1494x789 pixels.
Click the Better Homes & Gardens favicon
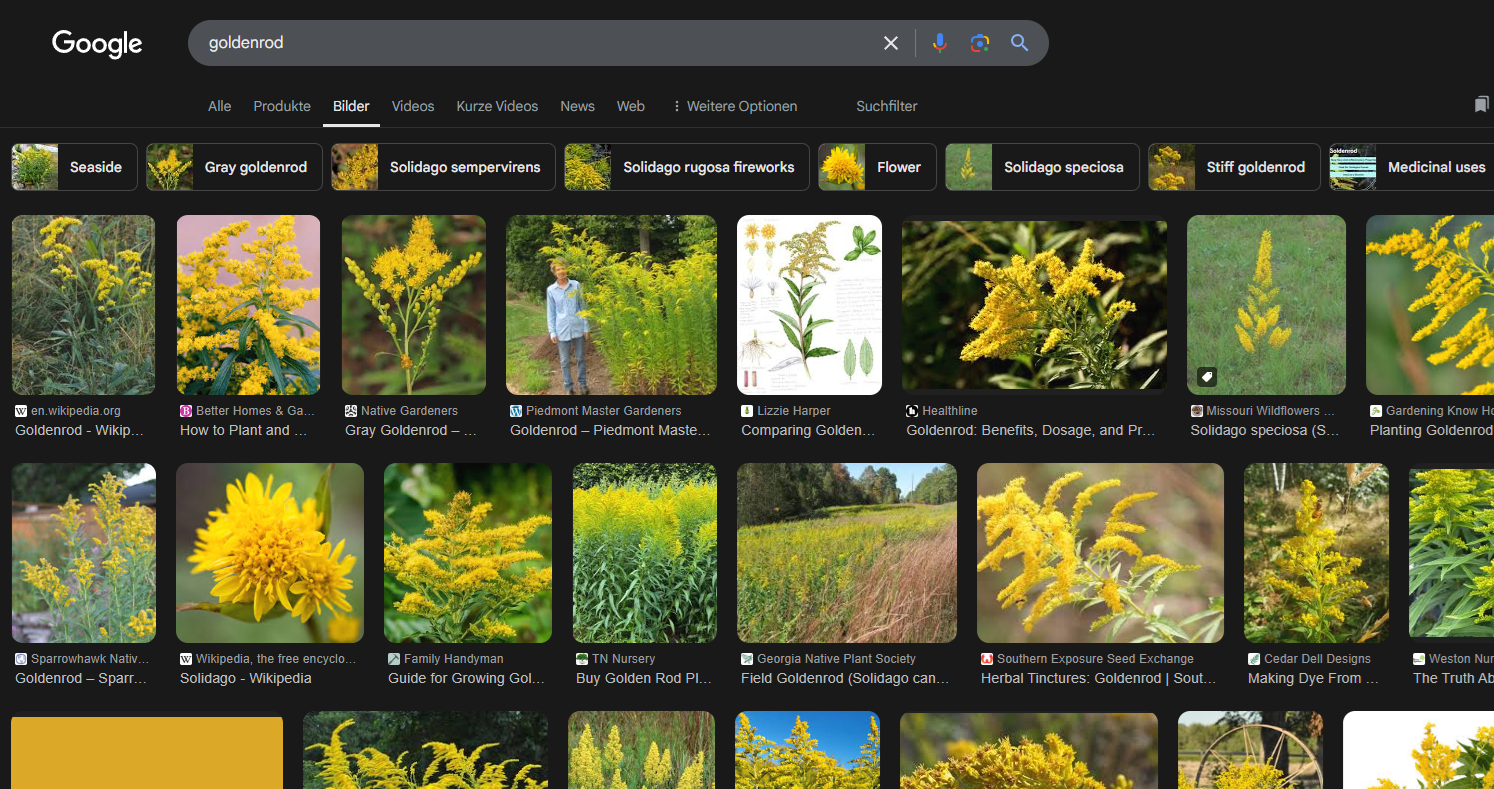point(186,411)
